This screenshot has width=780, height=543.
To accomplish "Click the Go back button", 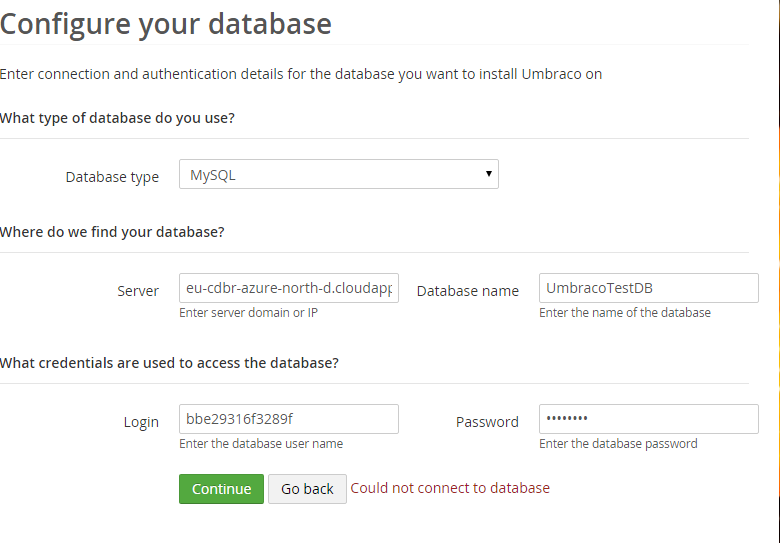I will (x=307, y=489).
